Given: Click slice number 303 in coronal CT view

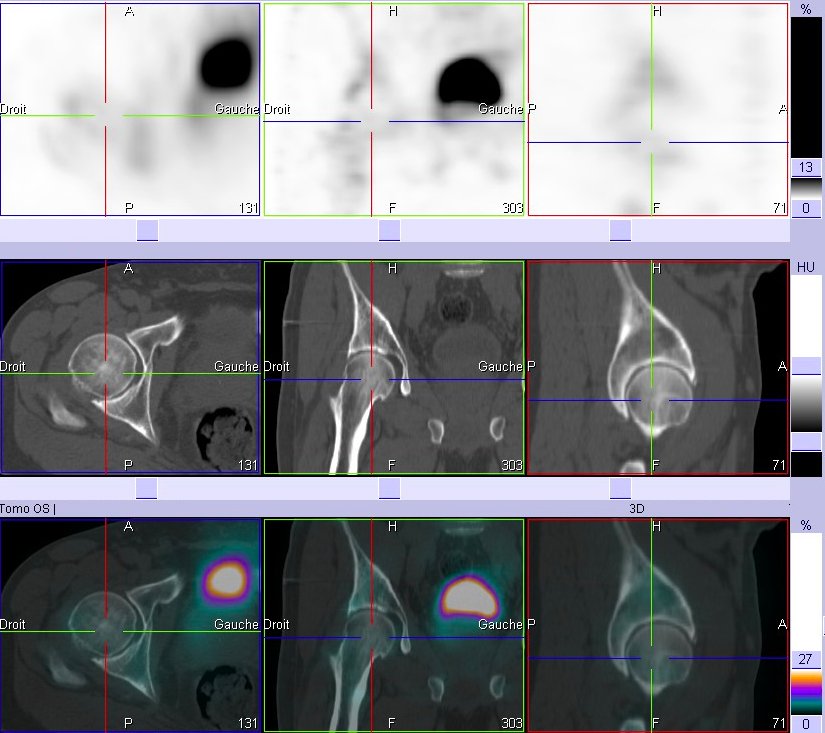Looking at the screenshot, I should pos(512,465).
